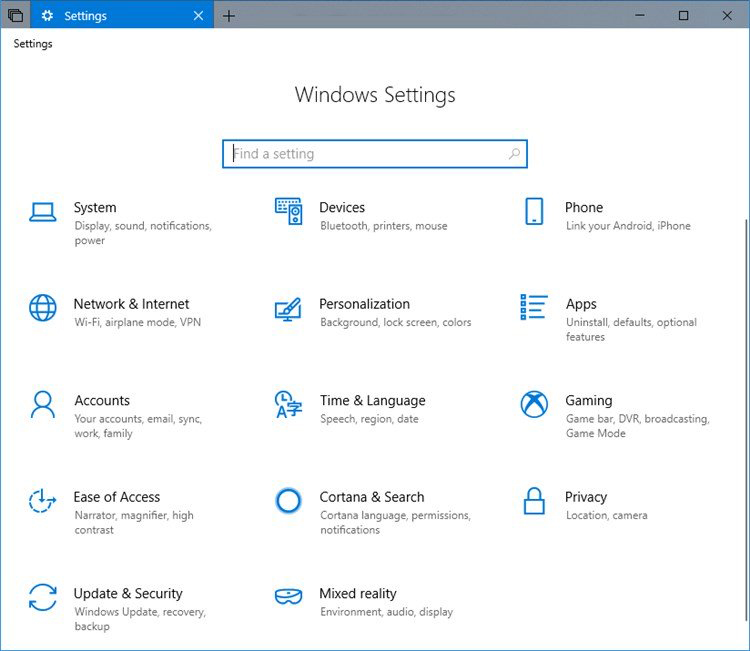Click 'Bluetooth, printers, mouse' description

[x=384, y=226]
